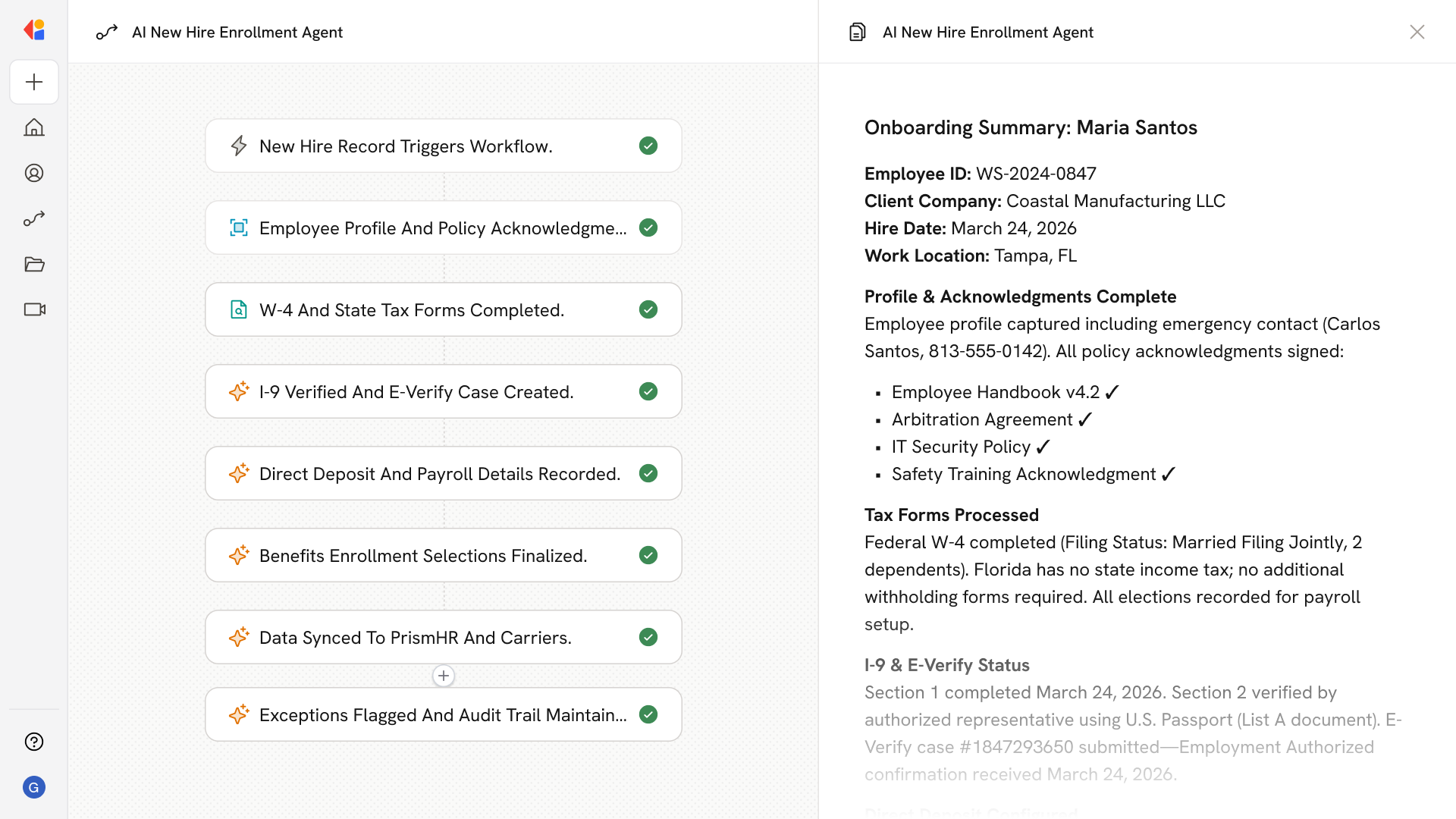Close the Onboarding Summary side panel

click(1417, 32)
